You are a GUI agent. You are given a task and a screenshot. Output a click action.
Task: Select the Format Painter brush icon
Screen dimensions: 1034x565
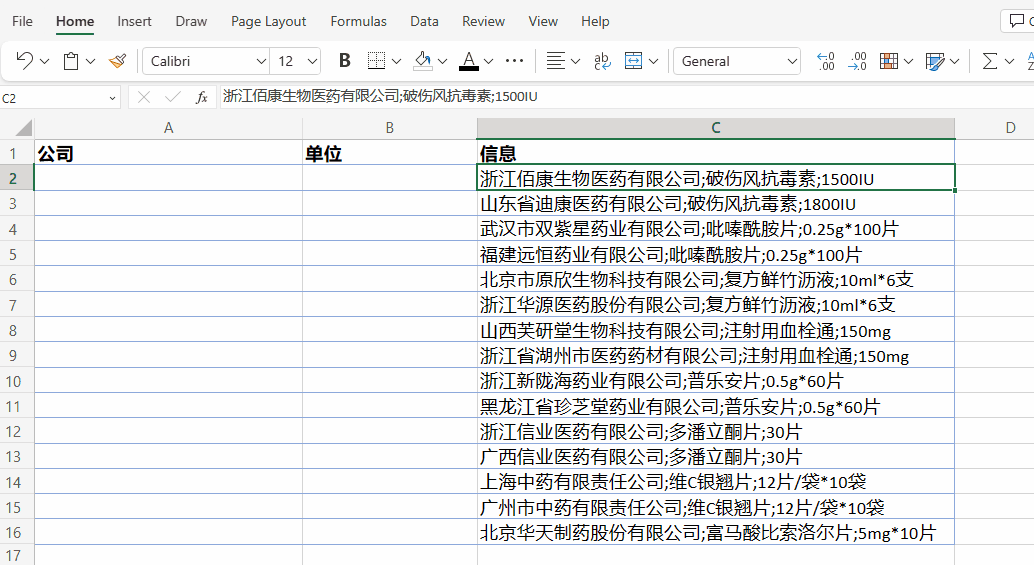(x=118, y=61)
